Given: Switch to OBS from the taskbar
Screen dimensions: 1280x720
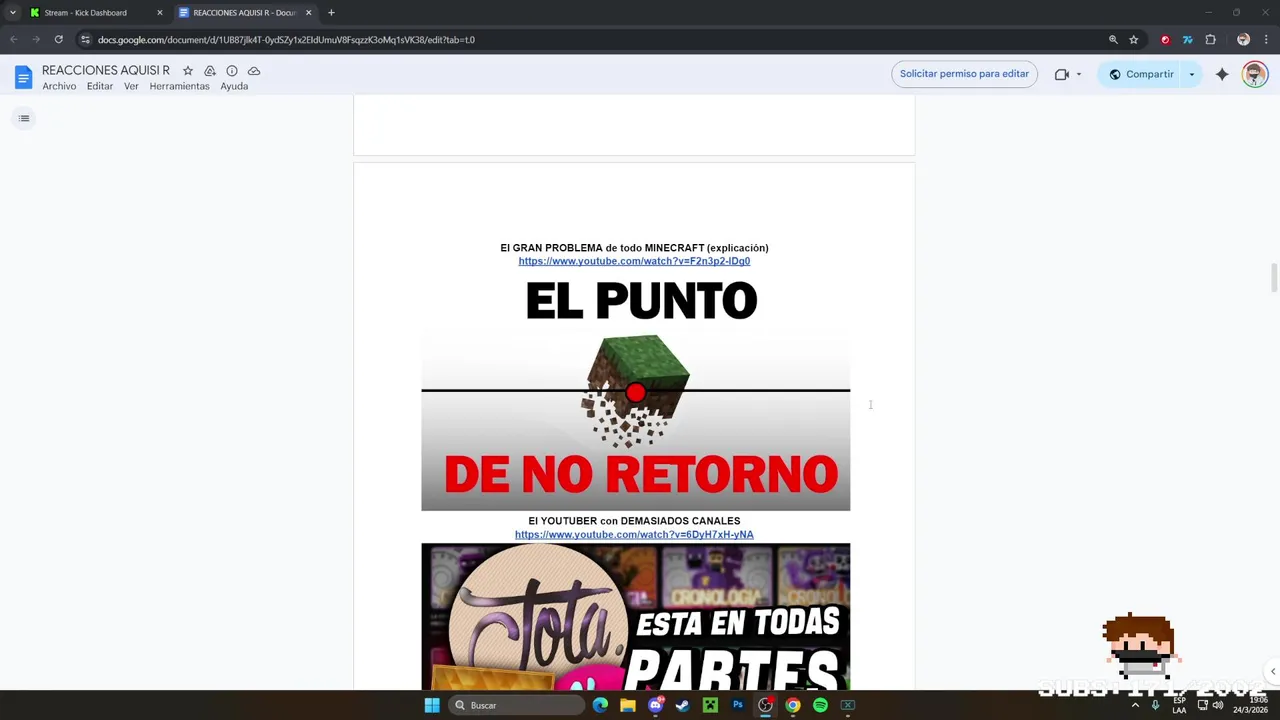Looking at the screenshot, I should click(x=765, y=705).
